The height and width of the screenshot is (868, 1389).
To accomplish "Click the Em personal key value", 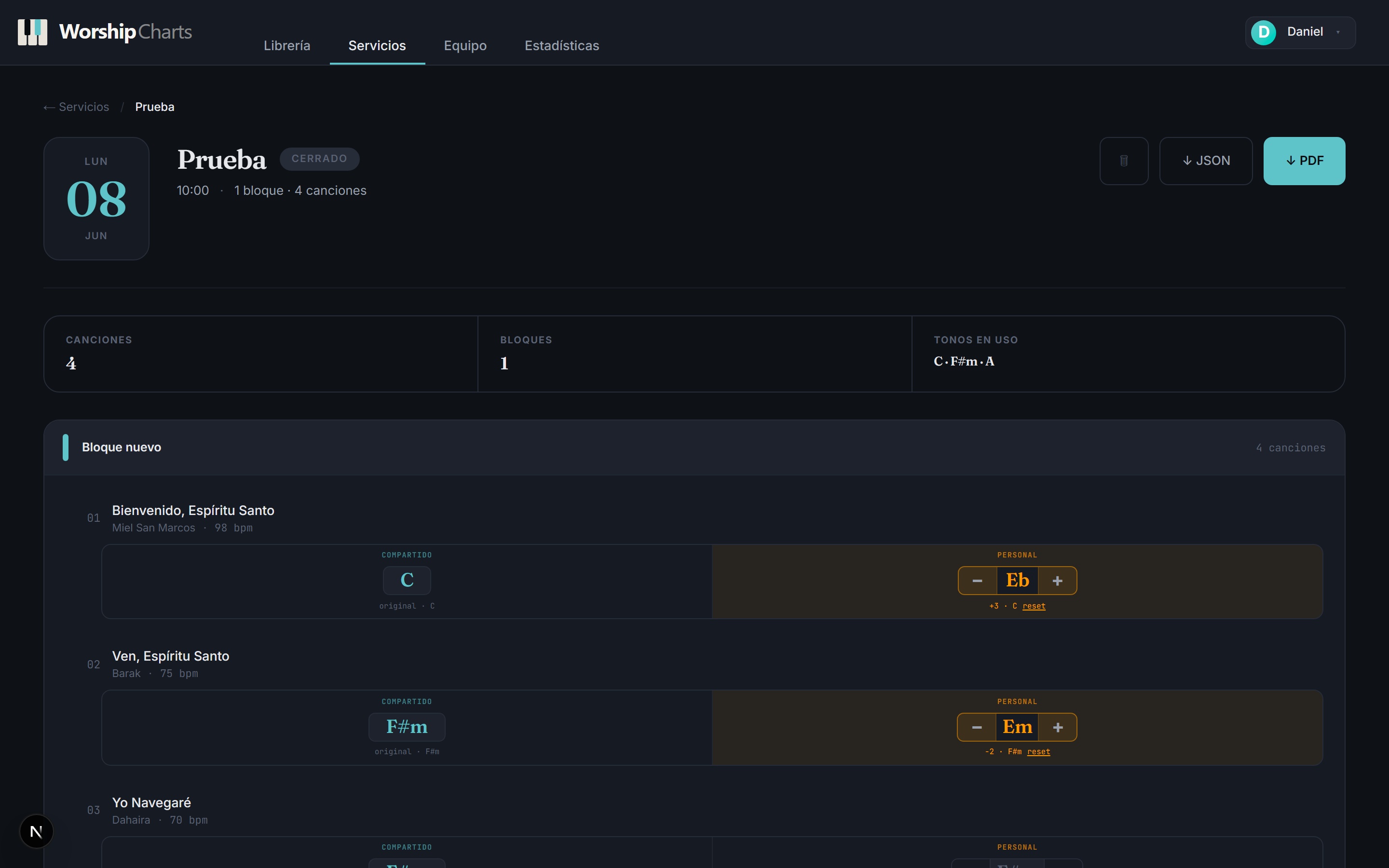I will point(1018,727).
